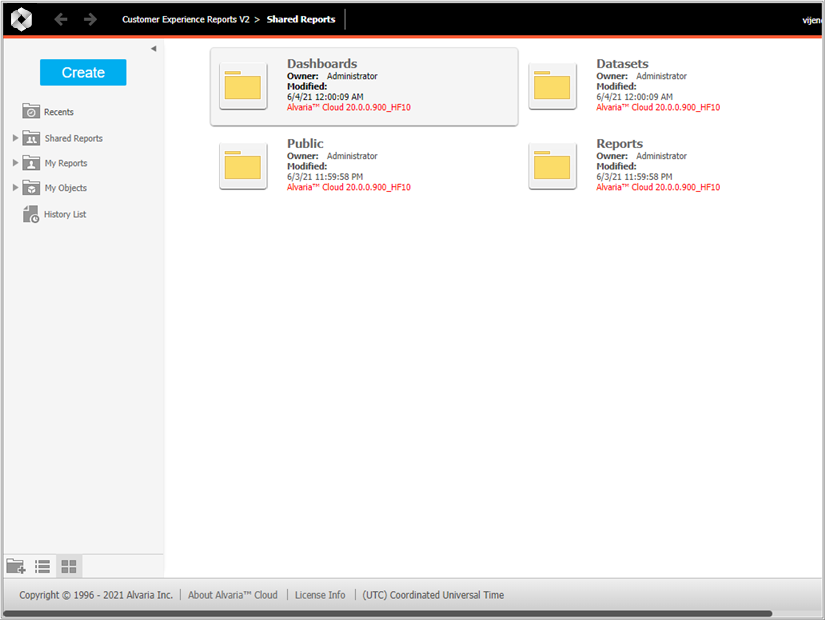825x620 pixels.
Task: Open the Public folder icon
Action: [x=243, y=166]
